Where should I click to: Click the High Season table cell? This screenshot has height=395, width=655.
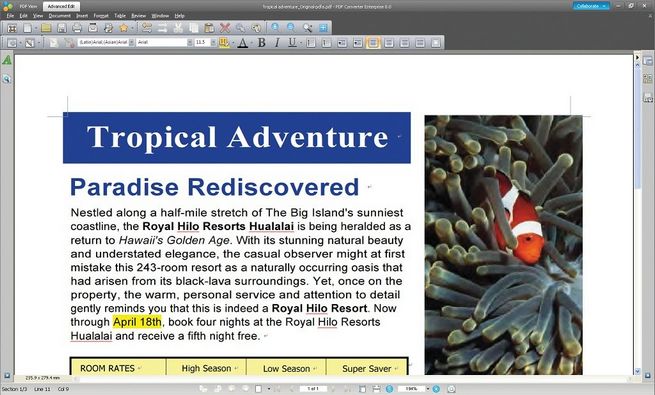coord(206,368)
